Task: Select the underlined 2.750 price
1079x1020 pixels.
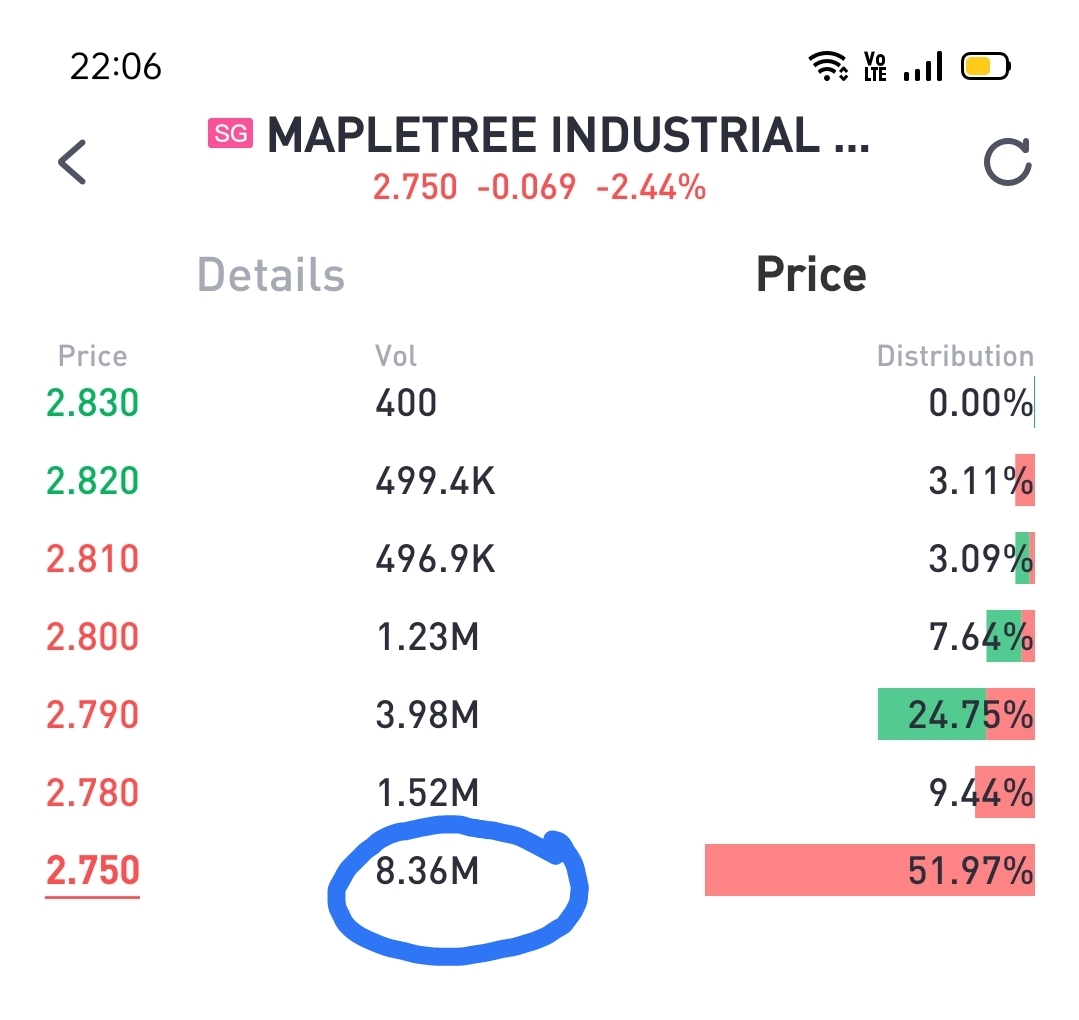Action: tap(92, 870)
